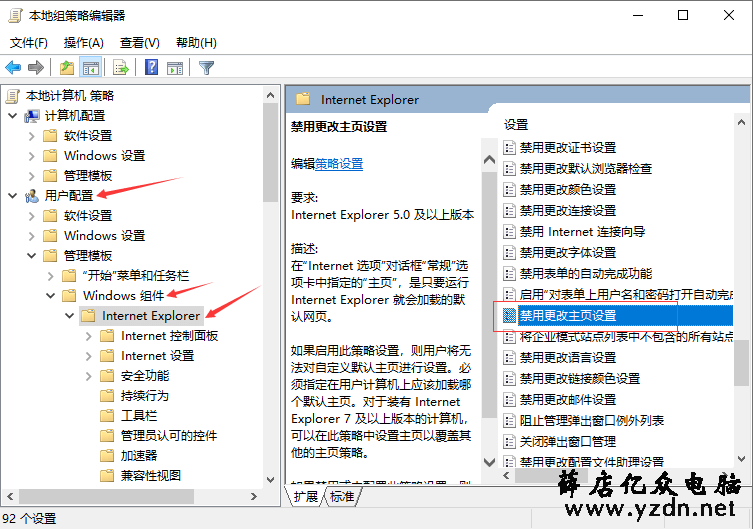Click the 本地计算机 策略 root icon
The height and width of the screenshot is (529, 753).
tap(13, 96)
